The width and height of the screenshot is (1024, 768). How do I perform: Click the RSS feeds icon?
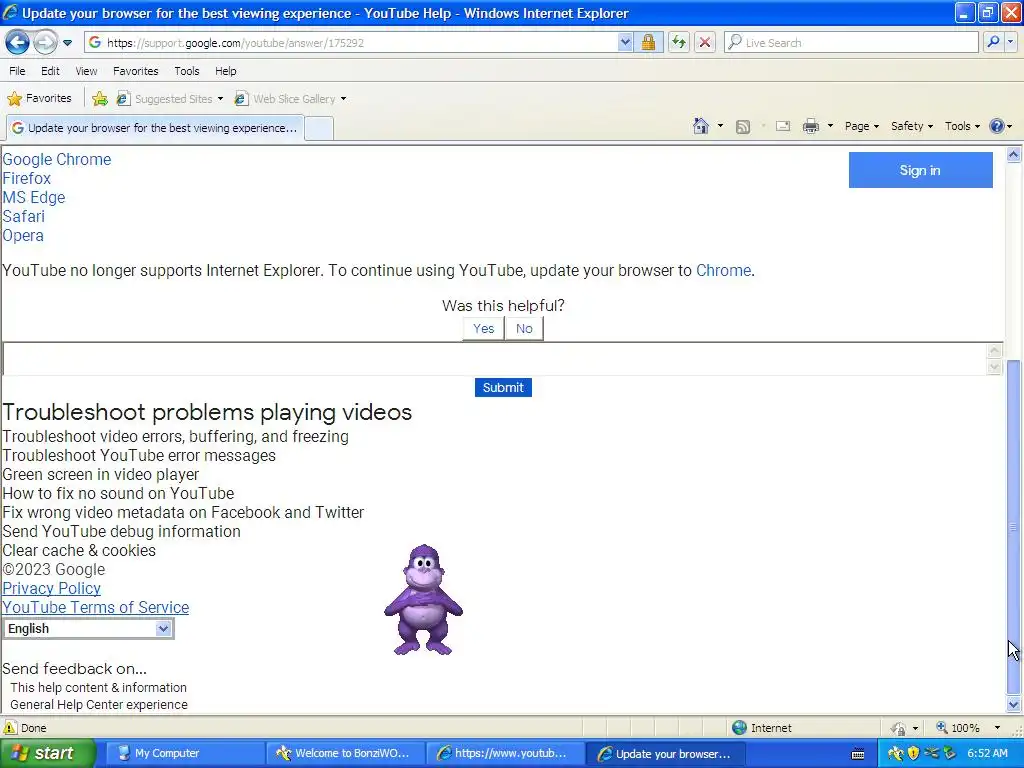tap(743, 127)
